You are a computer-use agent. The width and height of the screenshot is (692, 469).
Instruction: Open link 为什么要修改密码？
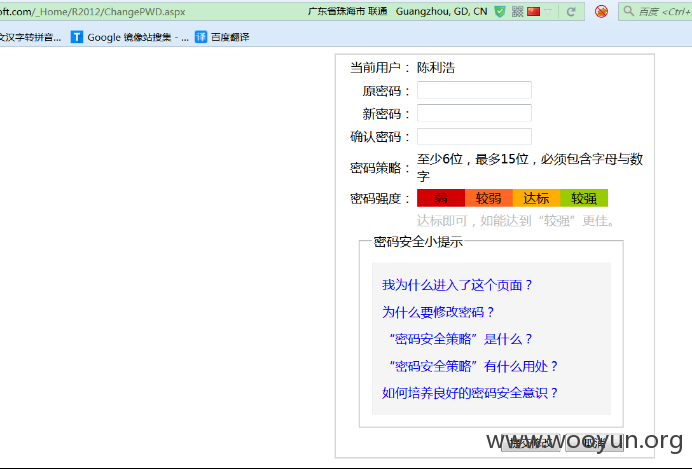(438, 312)
